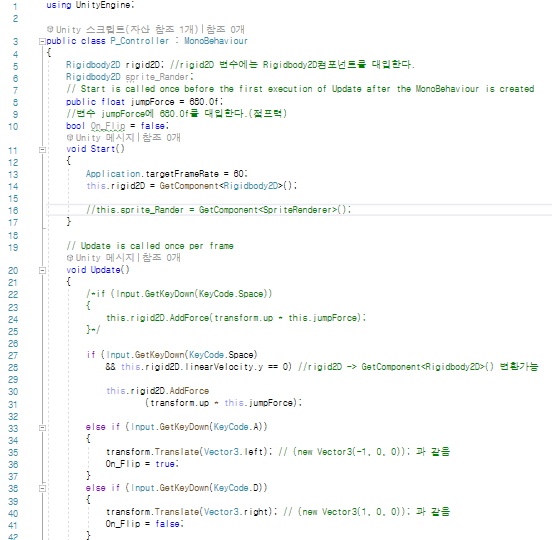Collapse the else if KeyCode.D block
Screen dimensions: 552x540
tap(42, 489)
